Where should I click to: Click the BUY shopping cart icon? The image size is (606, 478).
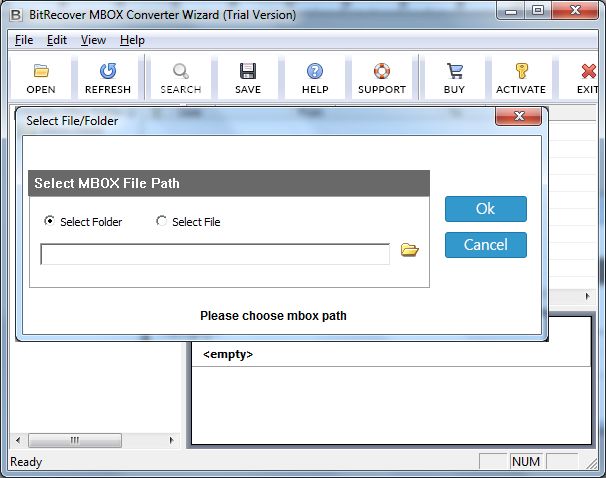(454, 71)
